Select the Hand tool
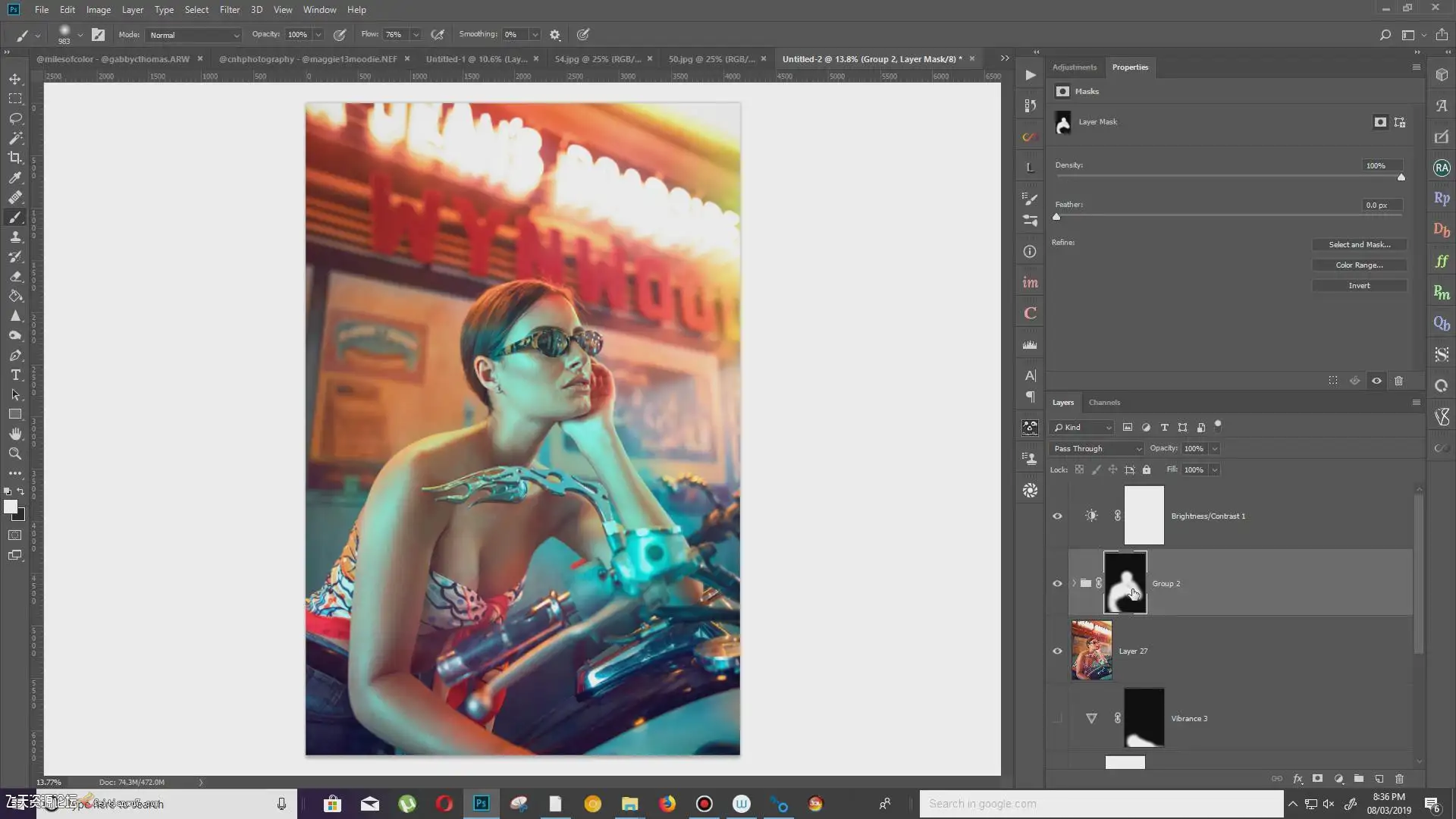Screen dimensions: 1456x819 pos(15,434)
